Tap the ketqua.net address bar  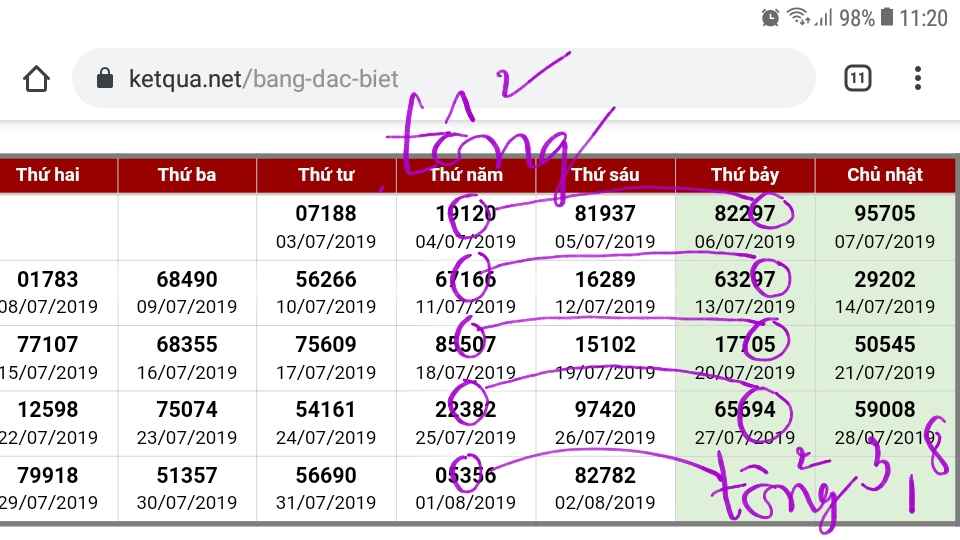coord(440,78)
